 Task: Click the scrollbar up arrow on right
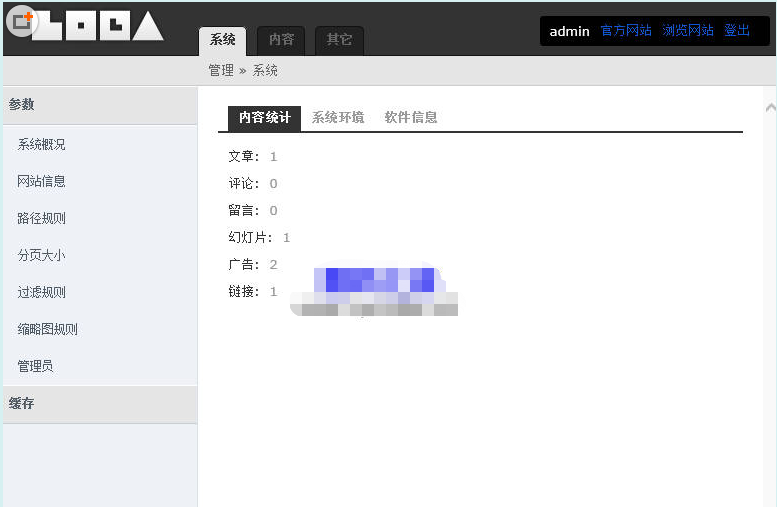tap(769, 107)
